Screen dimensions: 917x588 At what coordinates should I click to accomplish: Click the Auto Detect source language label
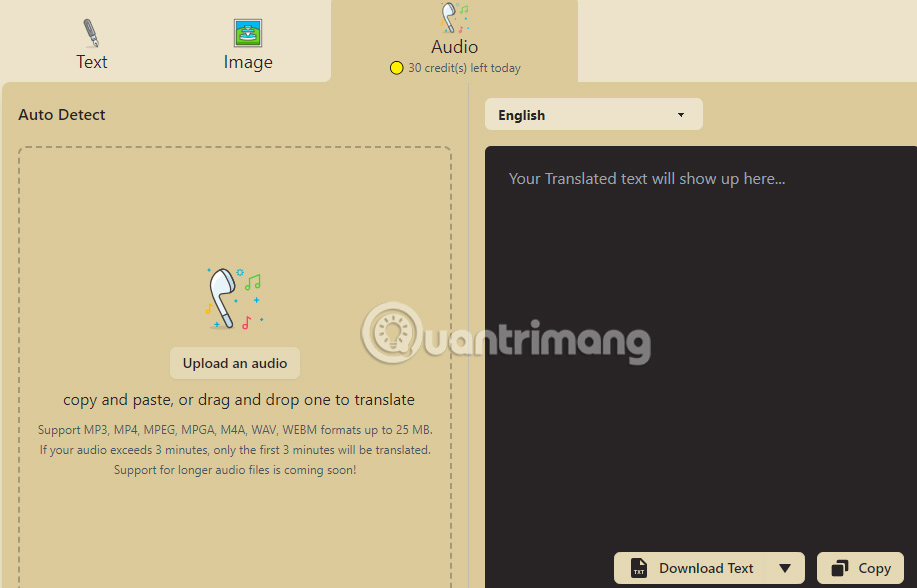click(61, 115)
